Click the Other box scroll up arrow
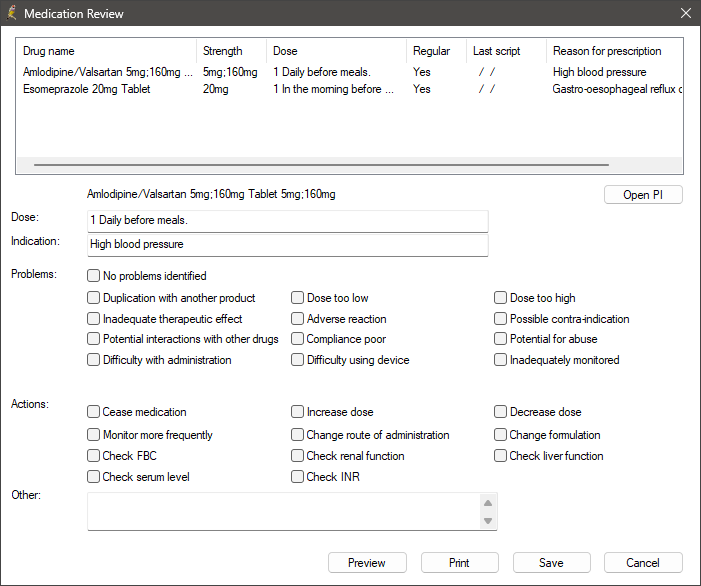701x586 pixels. [x=488, y=503]
